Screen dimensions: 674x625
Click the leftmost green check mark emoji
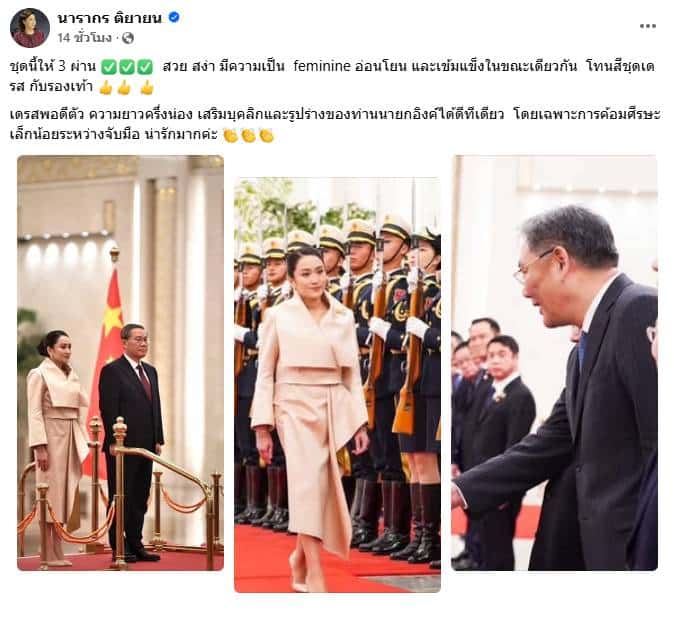(109, 67)
